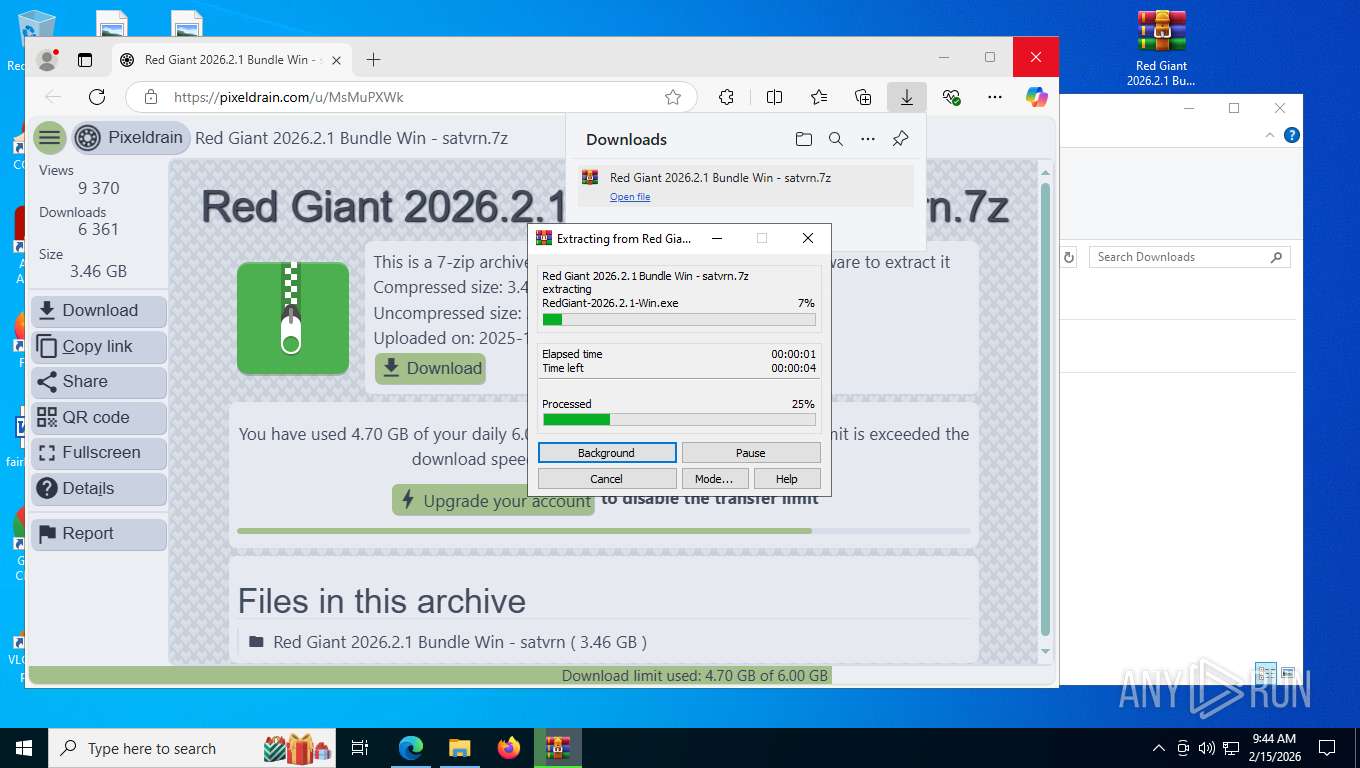The height and width of the screenshot is (768, 1360).
Task: Open the Edge profile icon
Action: point(47,60)
